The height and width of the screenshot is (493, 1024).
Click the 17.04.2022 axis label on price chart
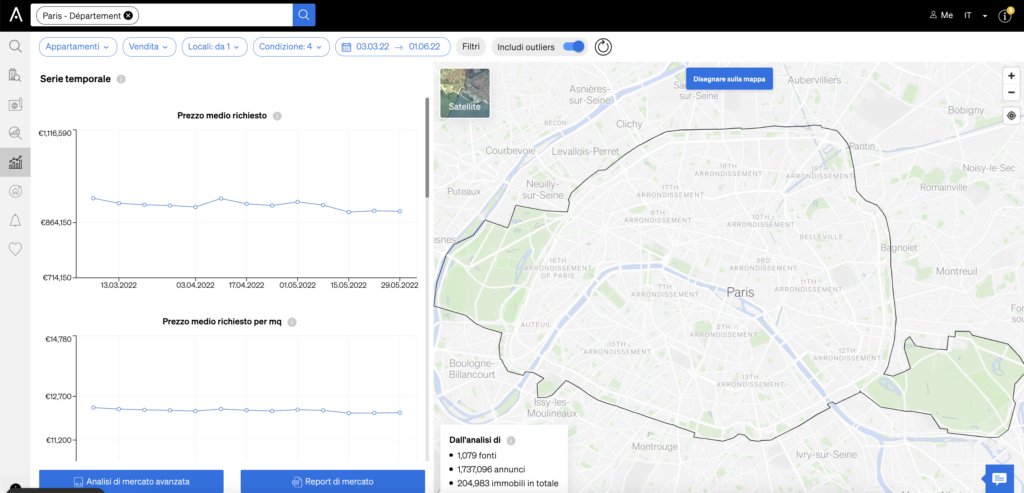(x=246, y=285)
